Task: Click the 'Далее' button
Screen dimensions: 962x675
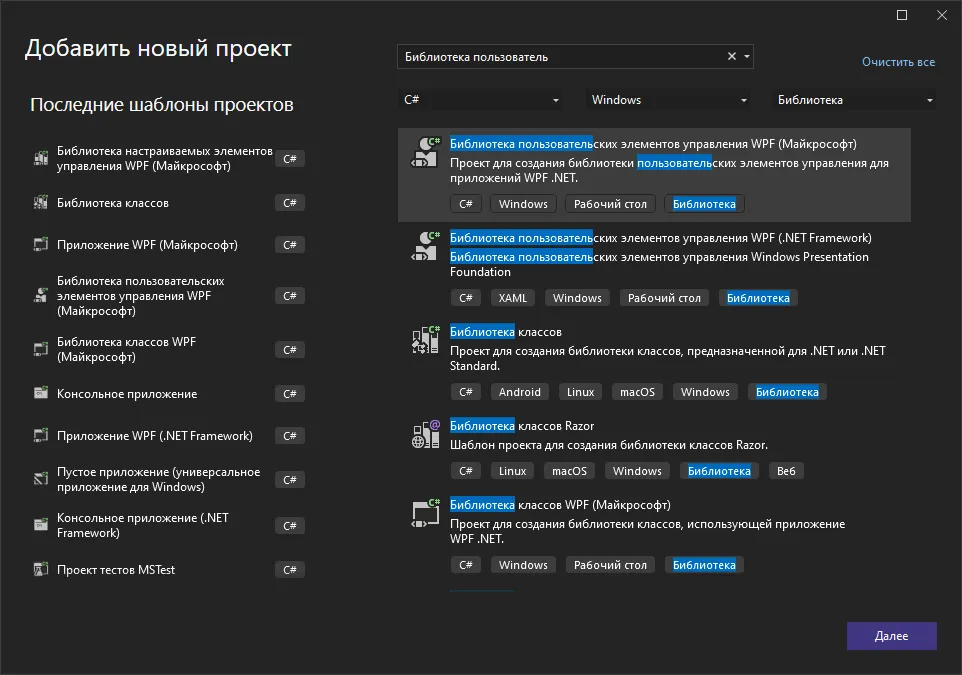Action: coord(891,636)
